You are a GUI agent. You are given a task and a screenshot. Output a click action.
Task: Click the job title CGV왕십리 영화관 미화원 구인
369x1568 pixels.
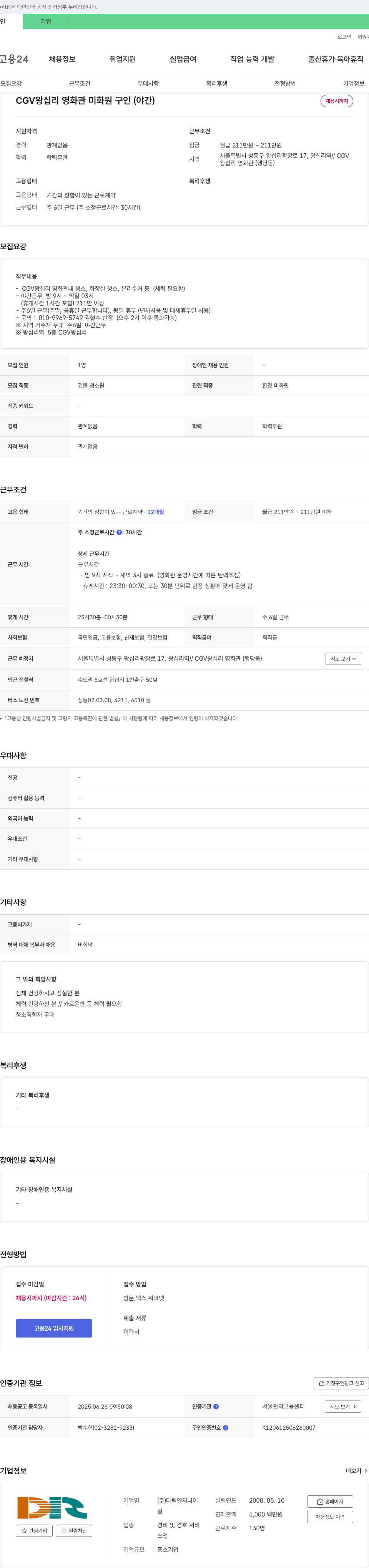85,100
